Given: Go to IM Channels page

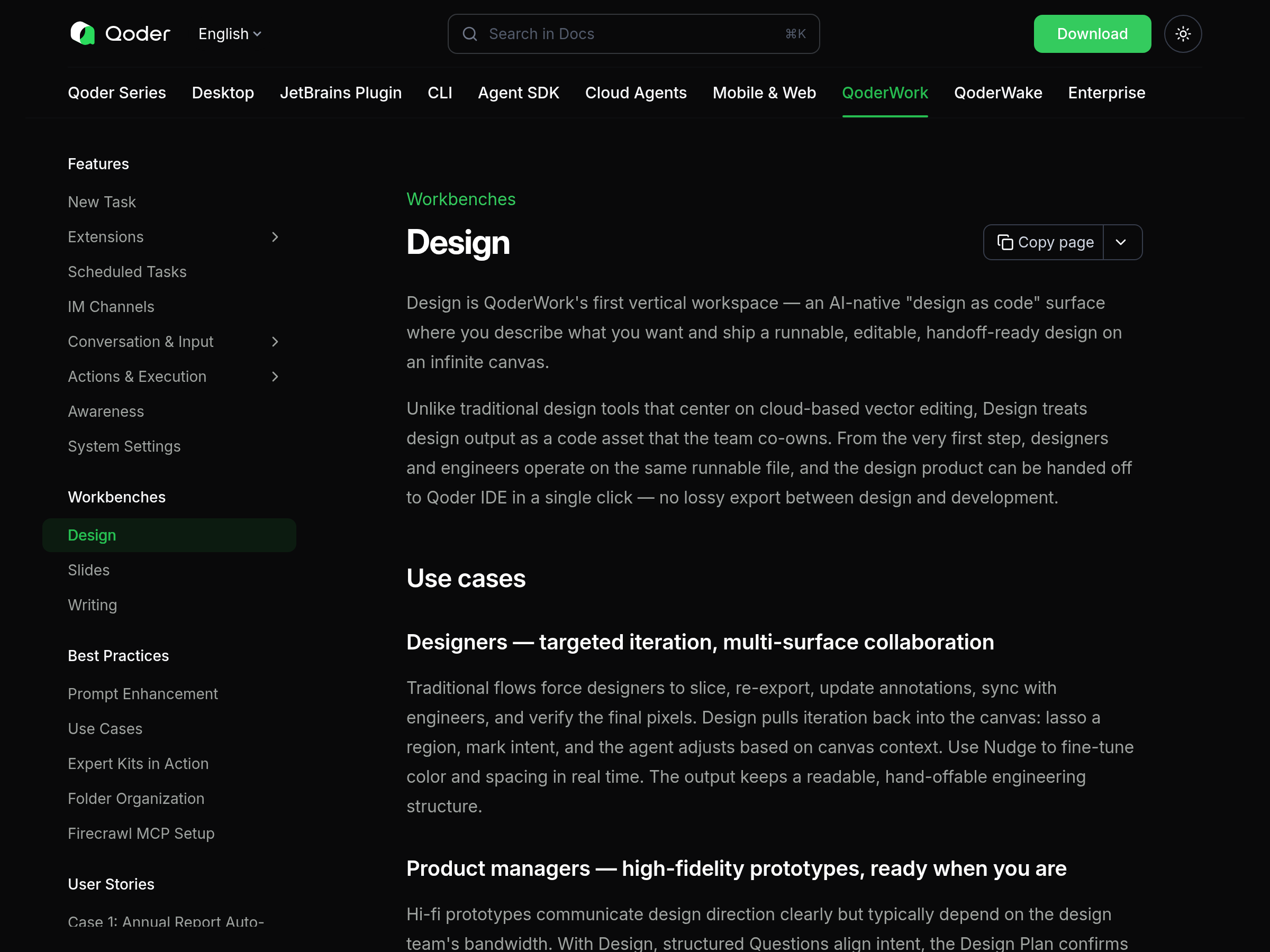Looking at the screenshot, I should click(x=111, y=307).
